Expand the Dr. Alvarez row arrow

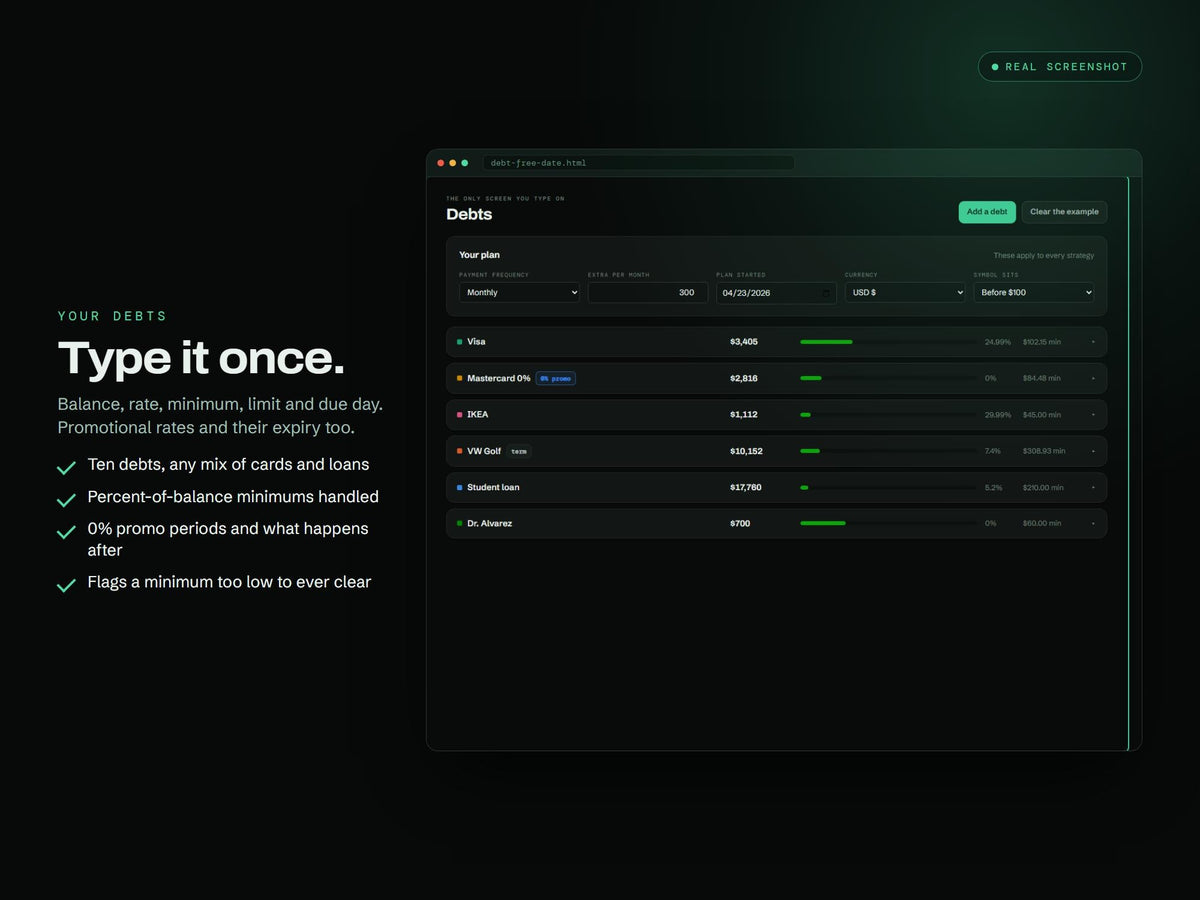[1093, 523]
